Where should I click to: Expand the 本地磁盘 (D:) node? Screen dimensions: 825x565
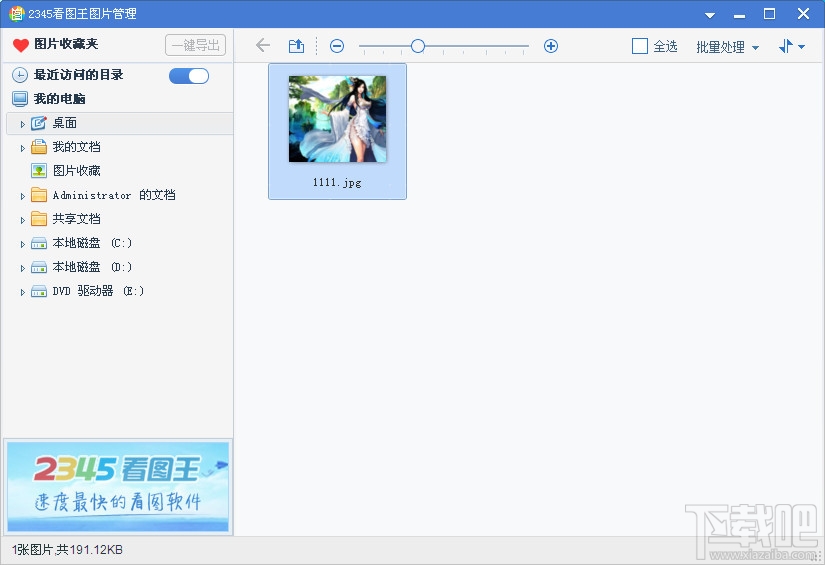tap(22, 268)
